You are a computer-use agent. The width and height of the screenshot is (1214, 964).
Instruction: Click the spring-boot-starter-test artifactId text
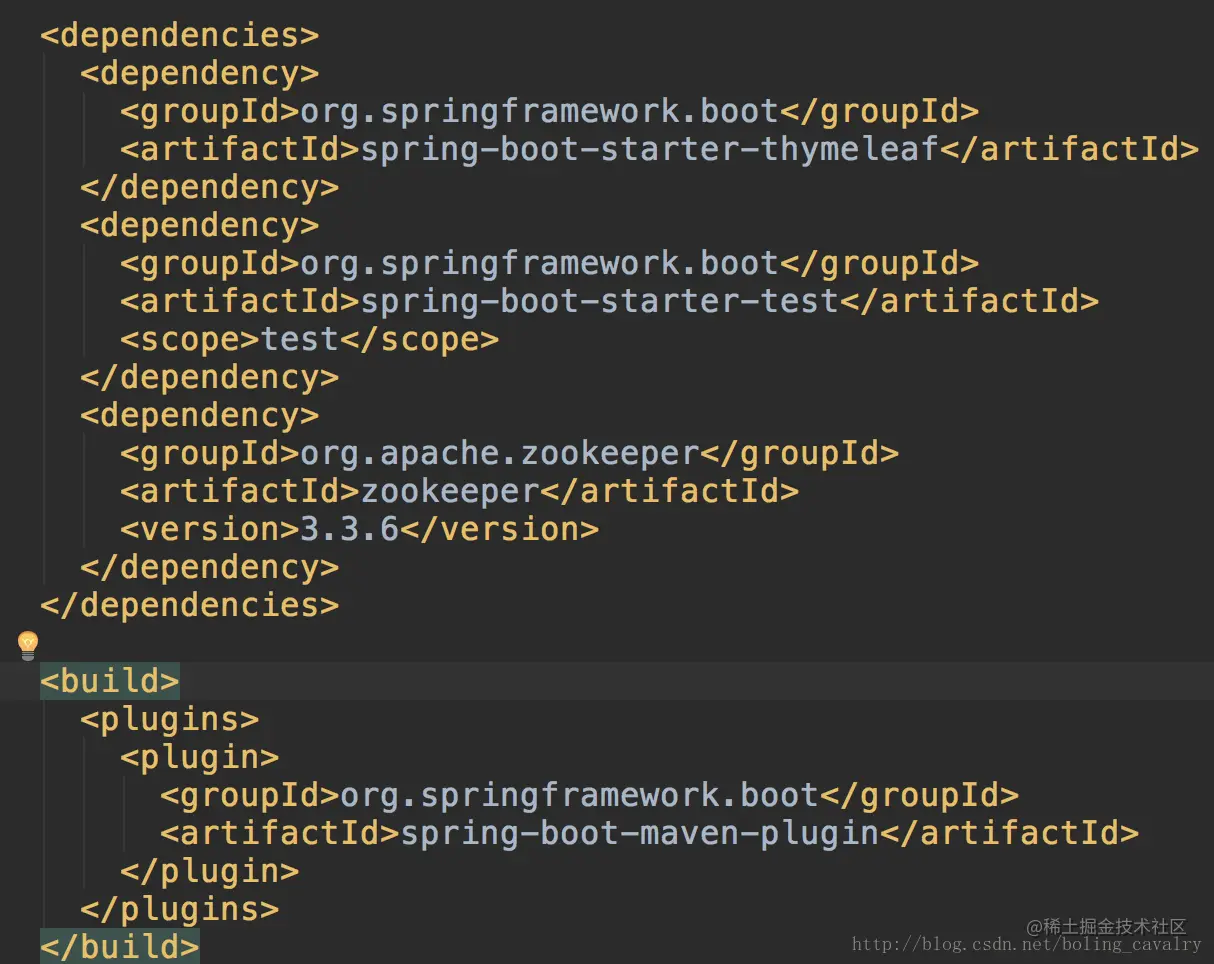coord(599,301)
